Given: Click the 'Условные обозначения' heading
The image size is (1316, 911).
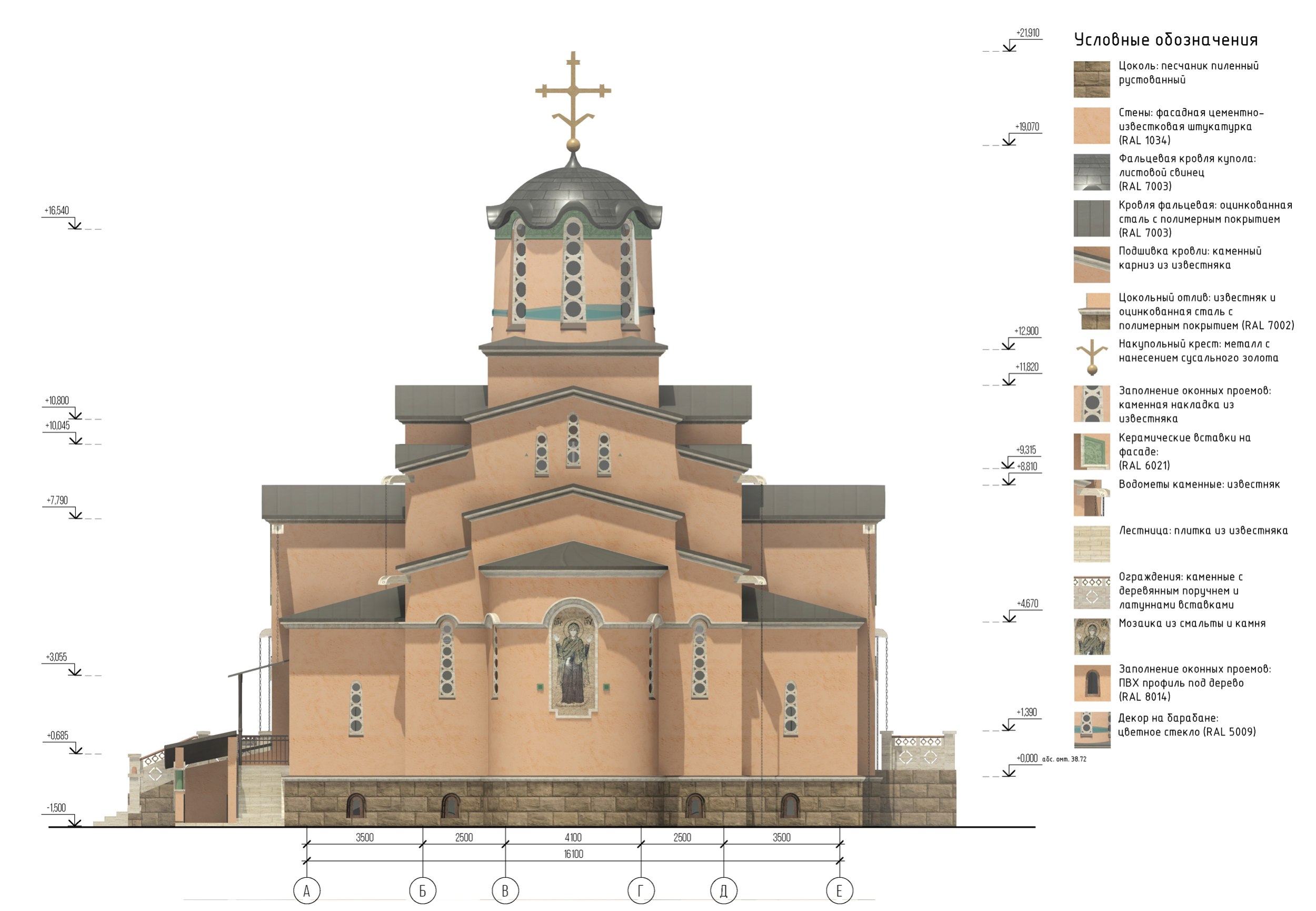Looking at the screenshot, I should pos(1166,39).
